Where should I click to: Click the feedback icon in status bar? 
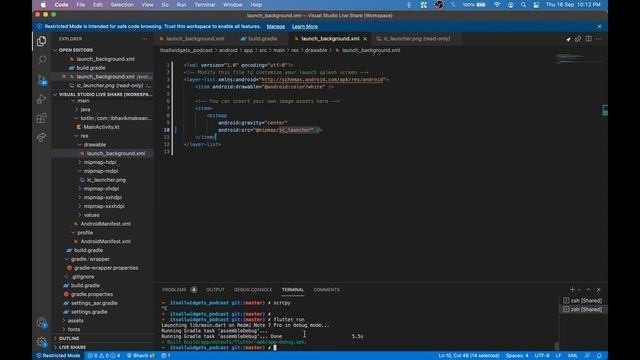click(587, 356)
